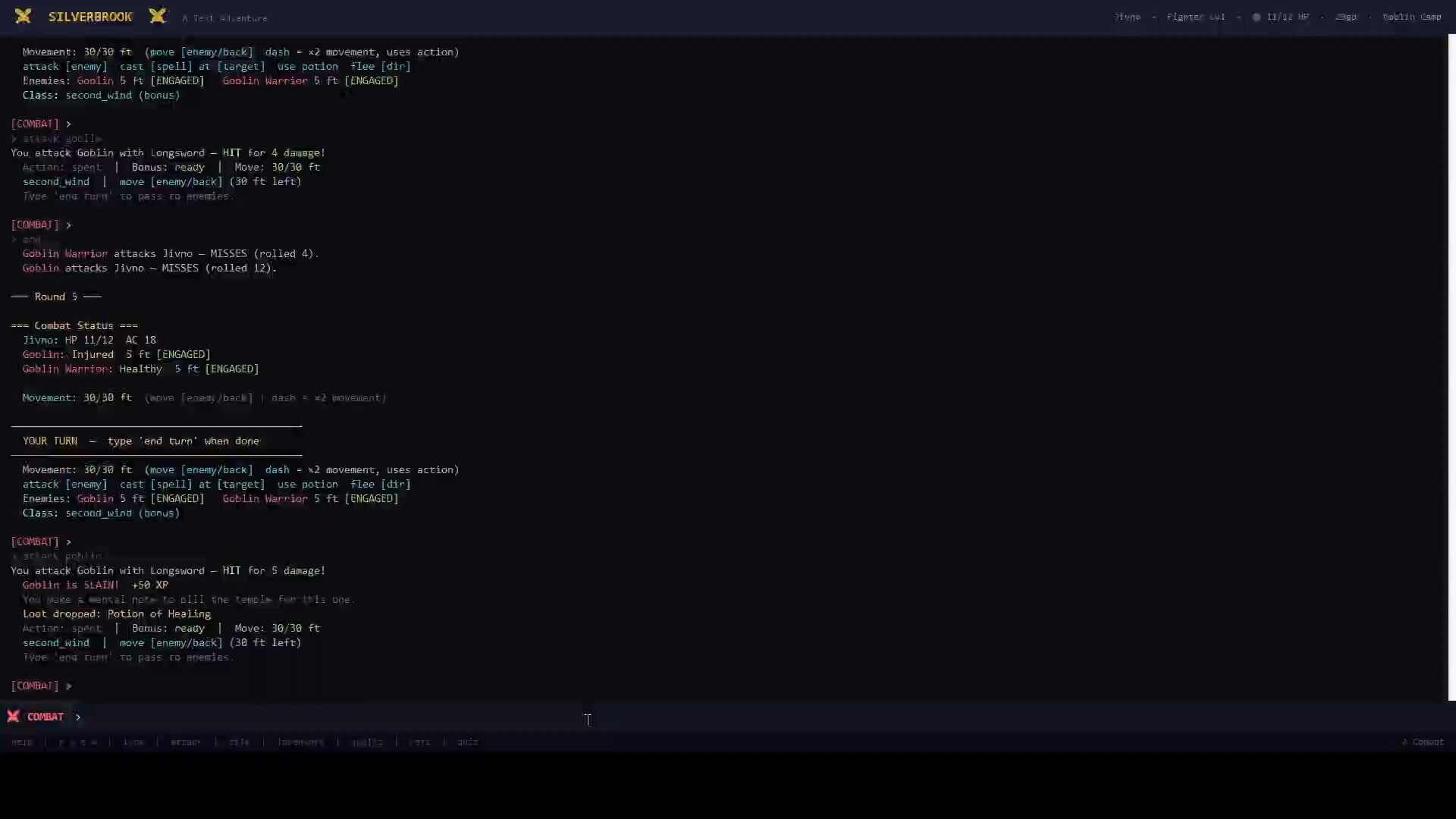This screenshot has width=1456, height=819.
Task: Click the 'rest' shortcut in bottom bar
Action: point(419,742)
